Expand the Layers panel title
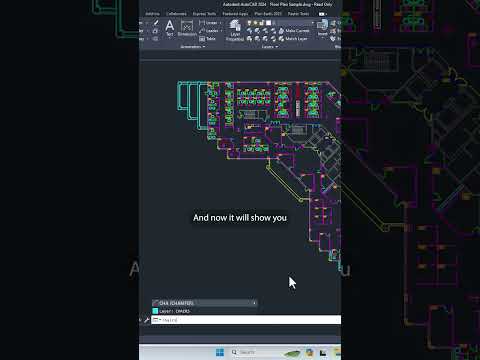Viewport: 480px width, 360px height. click(x=269, y=47)
